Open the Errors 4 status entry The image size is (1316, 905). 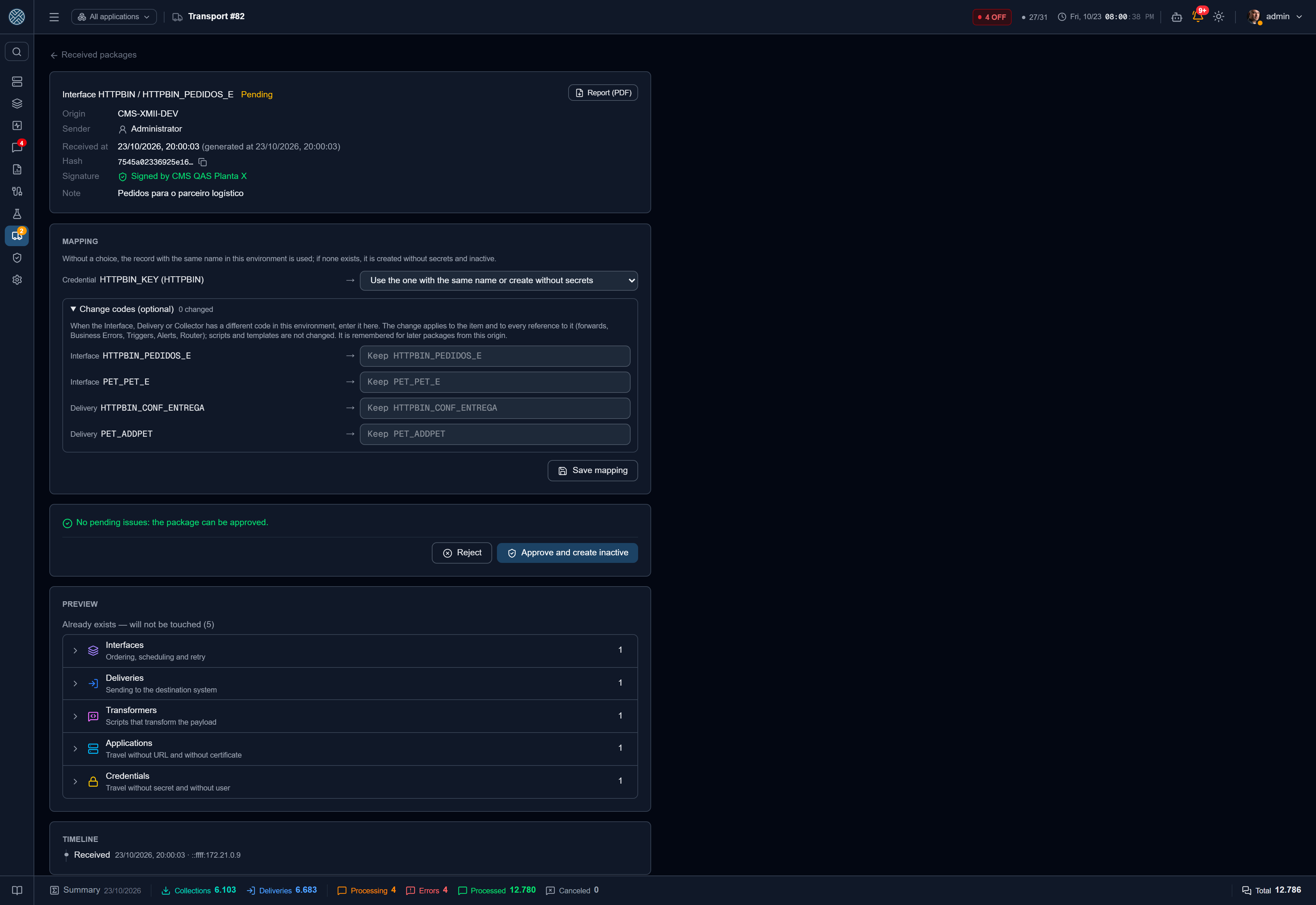tap(427, 890)
